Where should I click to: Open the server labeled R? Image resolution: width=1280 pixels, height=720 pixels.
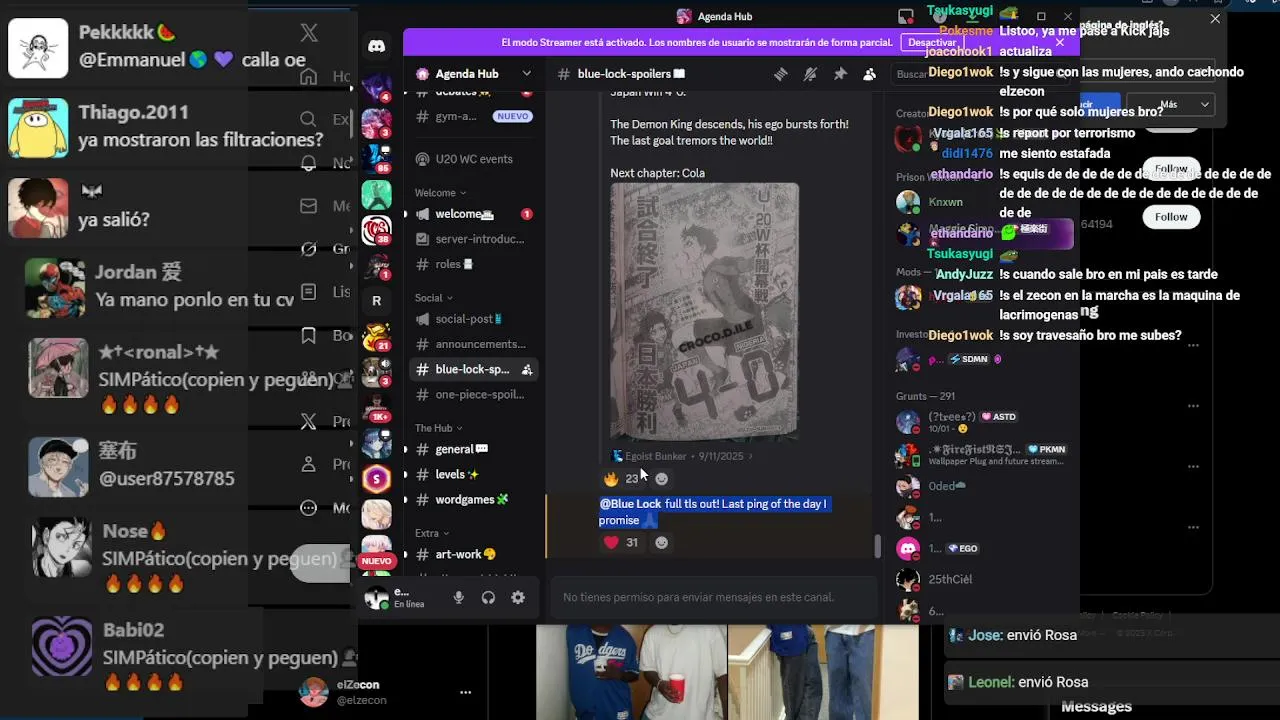tap(377, 300)
